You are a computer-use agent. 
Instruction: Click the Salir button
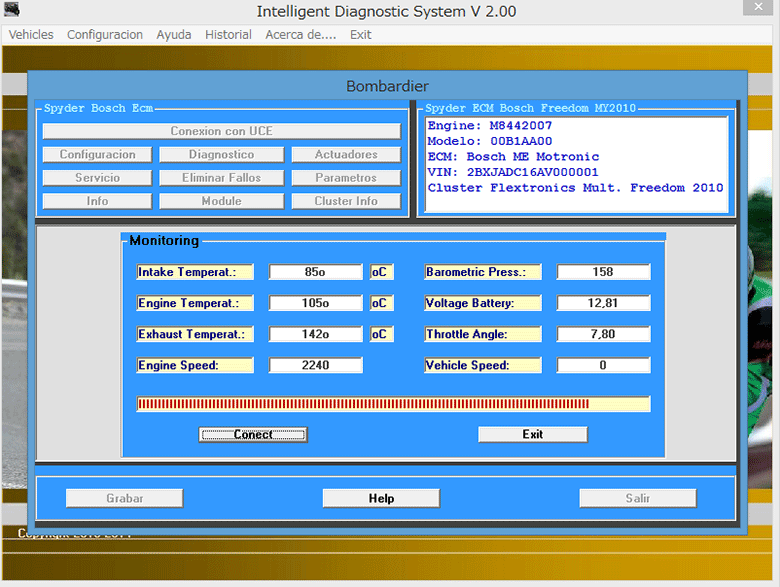point(638,498)
